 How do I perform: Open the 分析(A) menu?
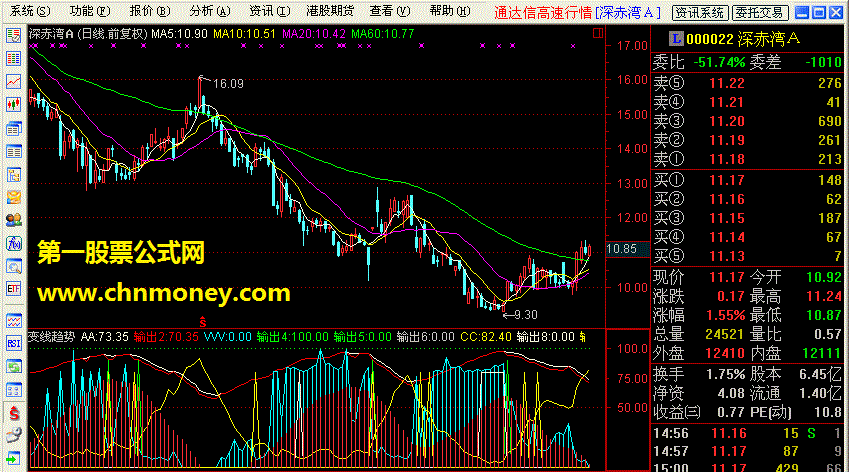point(210,11)
